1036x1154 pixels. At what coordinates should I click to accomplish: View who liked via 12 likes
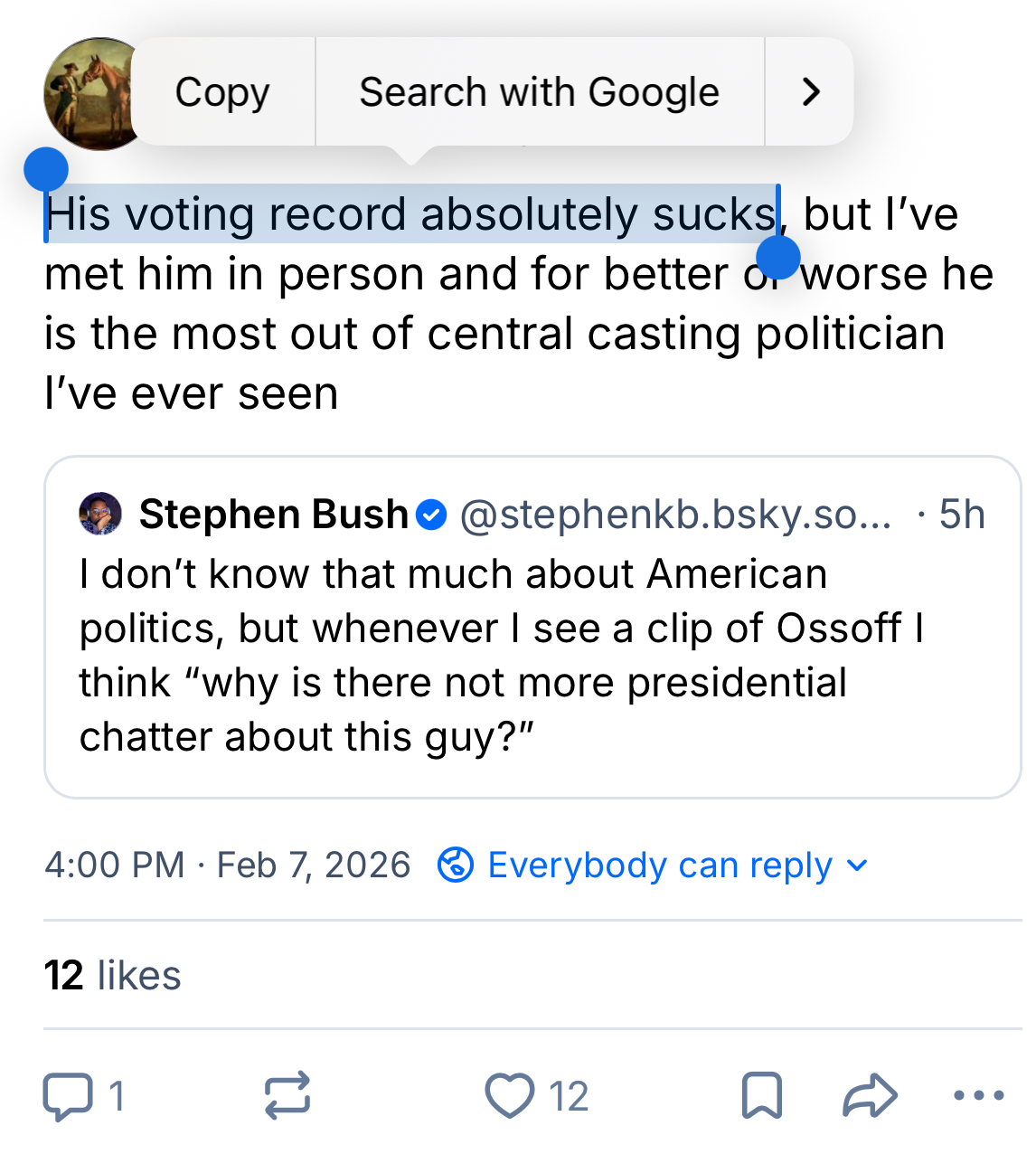[x=113, y=976]
